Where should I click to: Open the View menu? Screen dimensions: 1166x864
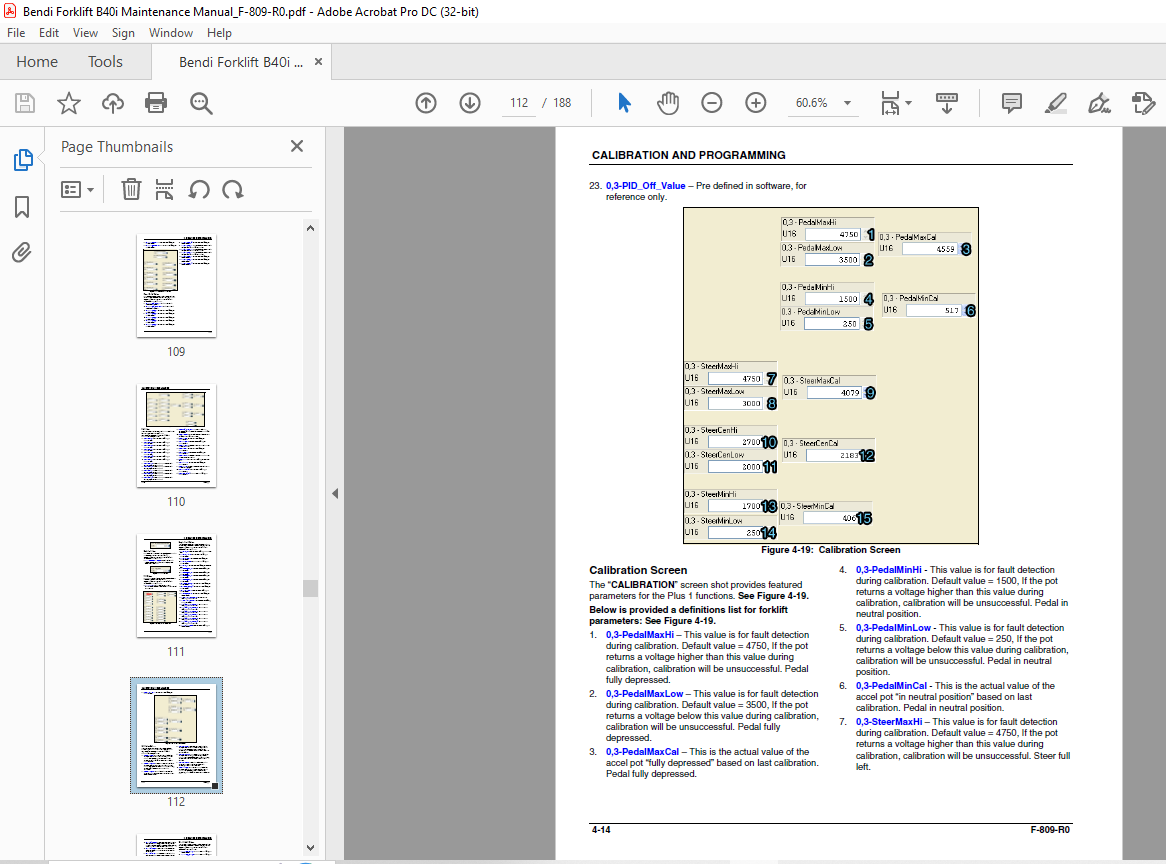pyautogui.click(x=85, y=33)
